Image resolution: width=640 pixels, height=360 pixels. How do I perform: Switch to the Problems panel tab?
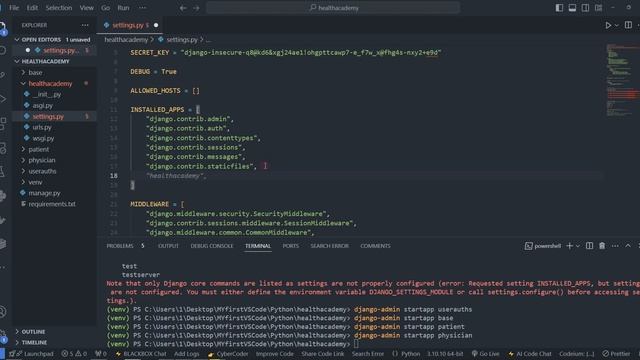(x=120, y=246)
